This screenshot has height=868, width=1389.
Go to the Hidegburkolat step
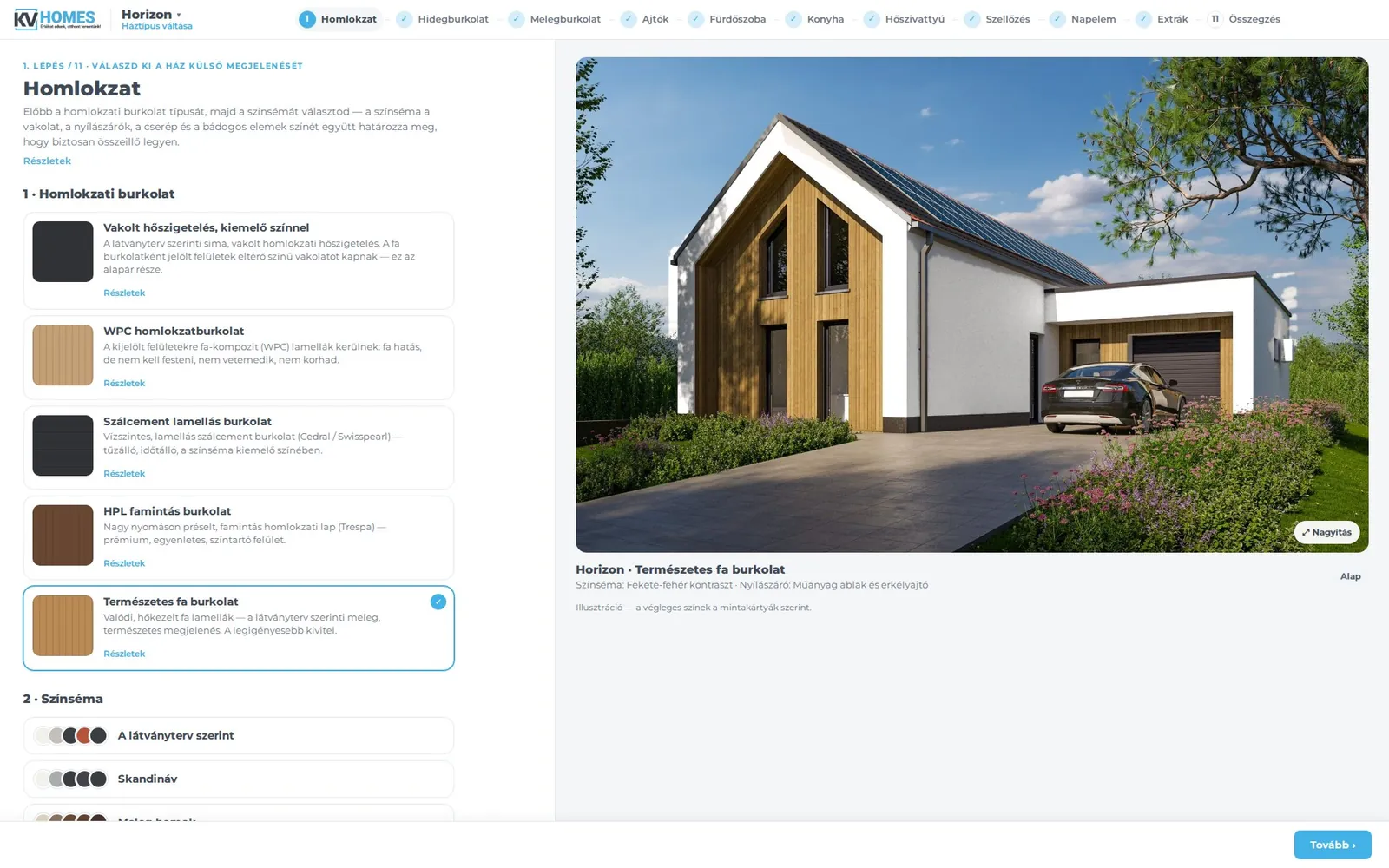(443, 19)
